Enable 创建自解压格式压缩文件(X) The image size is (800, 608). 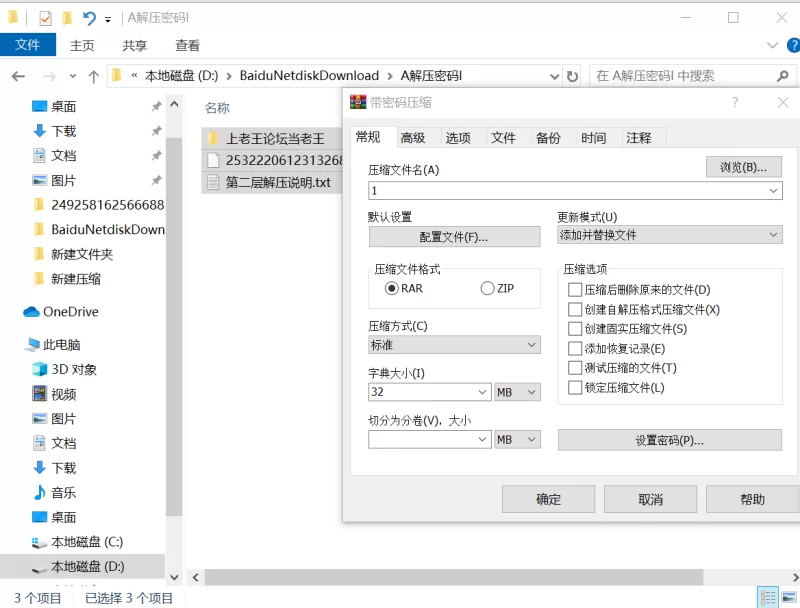[x=575, y=310]
